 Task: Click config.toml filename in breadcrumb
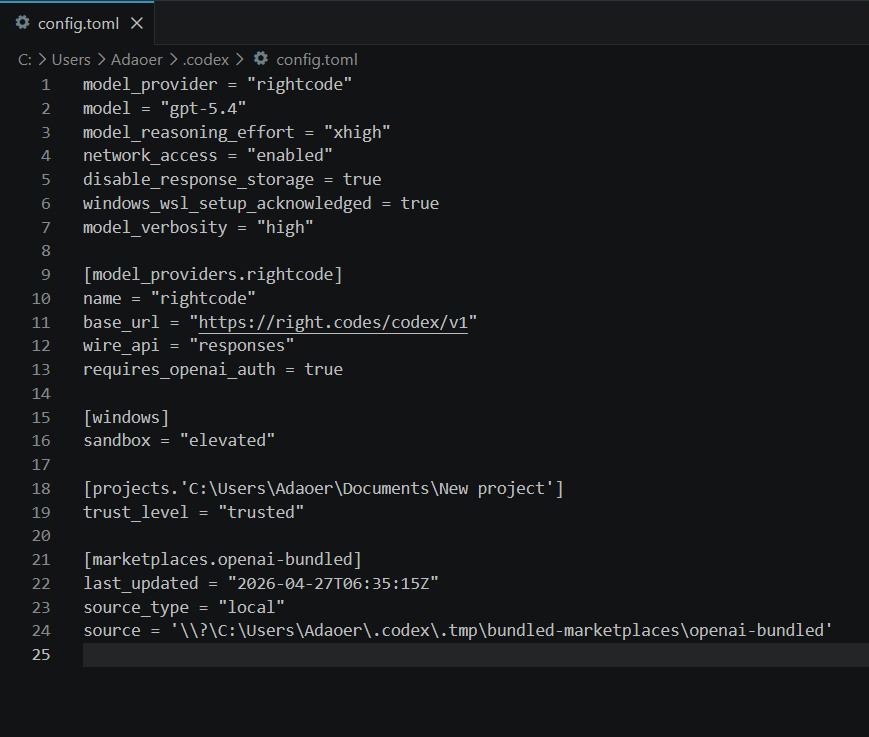tap(316, 60)
